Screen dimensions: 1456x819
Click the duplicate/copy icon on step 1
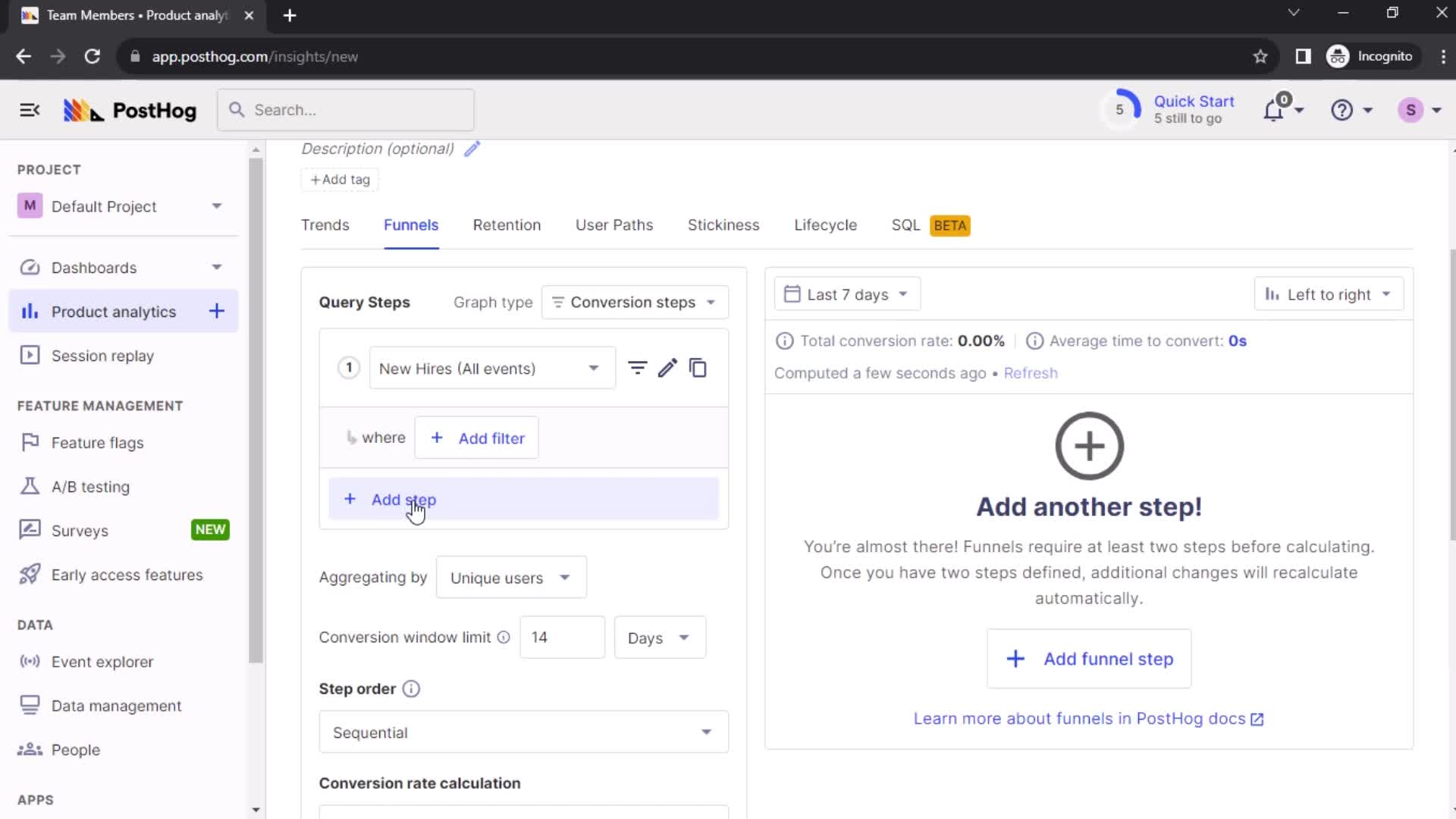(697, 367)
